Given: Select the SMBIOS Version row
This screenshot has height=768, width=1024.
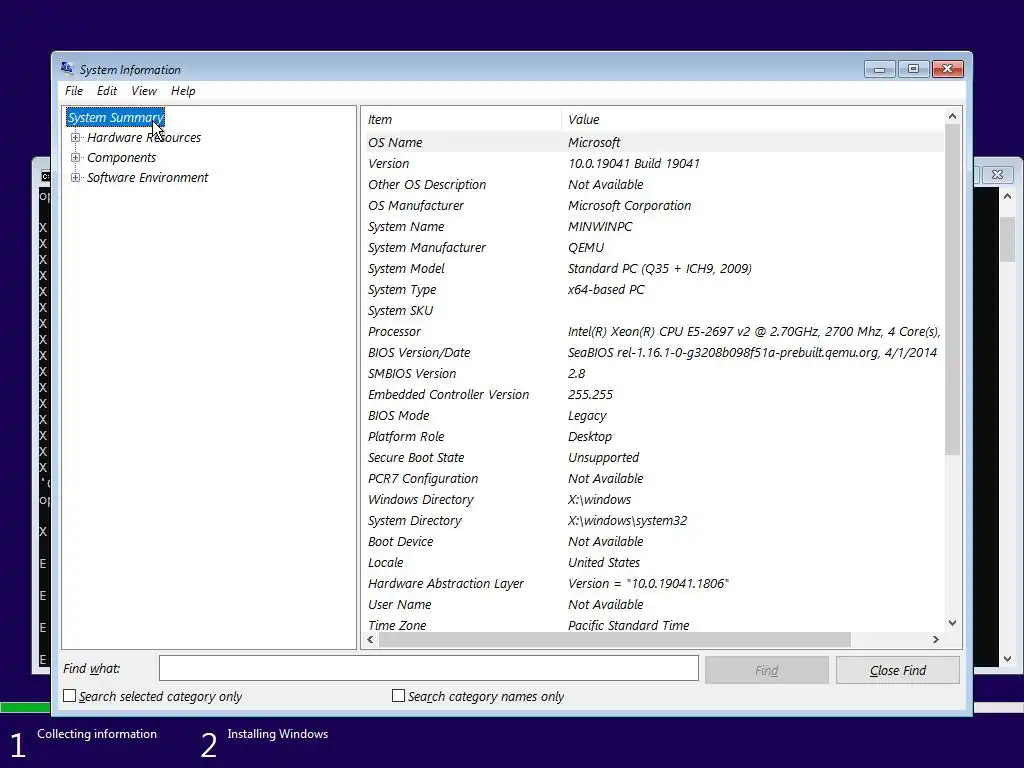Looking at the screenshot, I should [652, 374].
